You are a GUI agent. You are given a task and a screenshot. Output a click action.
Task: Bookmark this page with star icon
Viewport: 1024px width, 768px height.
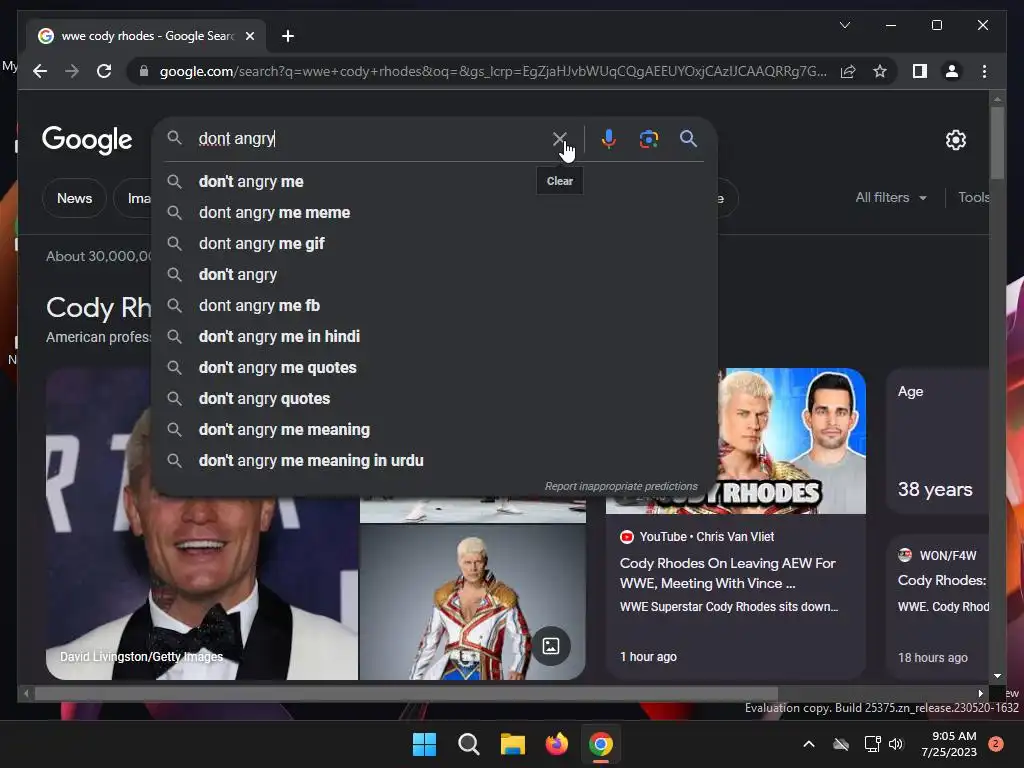click(880, 71)
